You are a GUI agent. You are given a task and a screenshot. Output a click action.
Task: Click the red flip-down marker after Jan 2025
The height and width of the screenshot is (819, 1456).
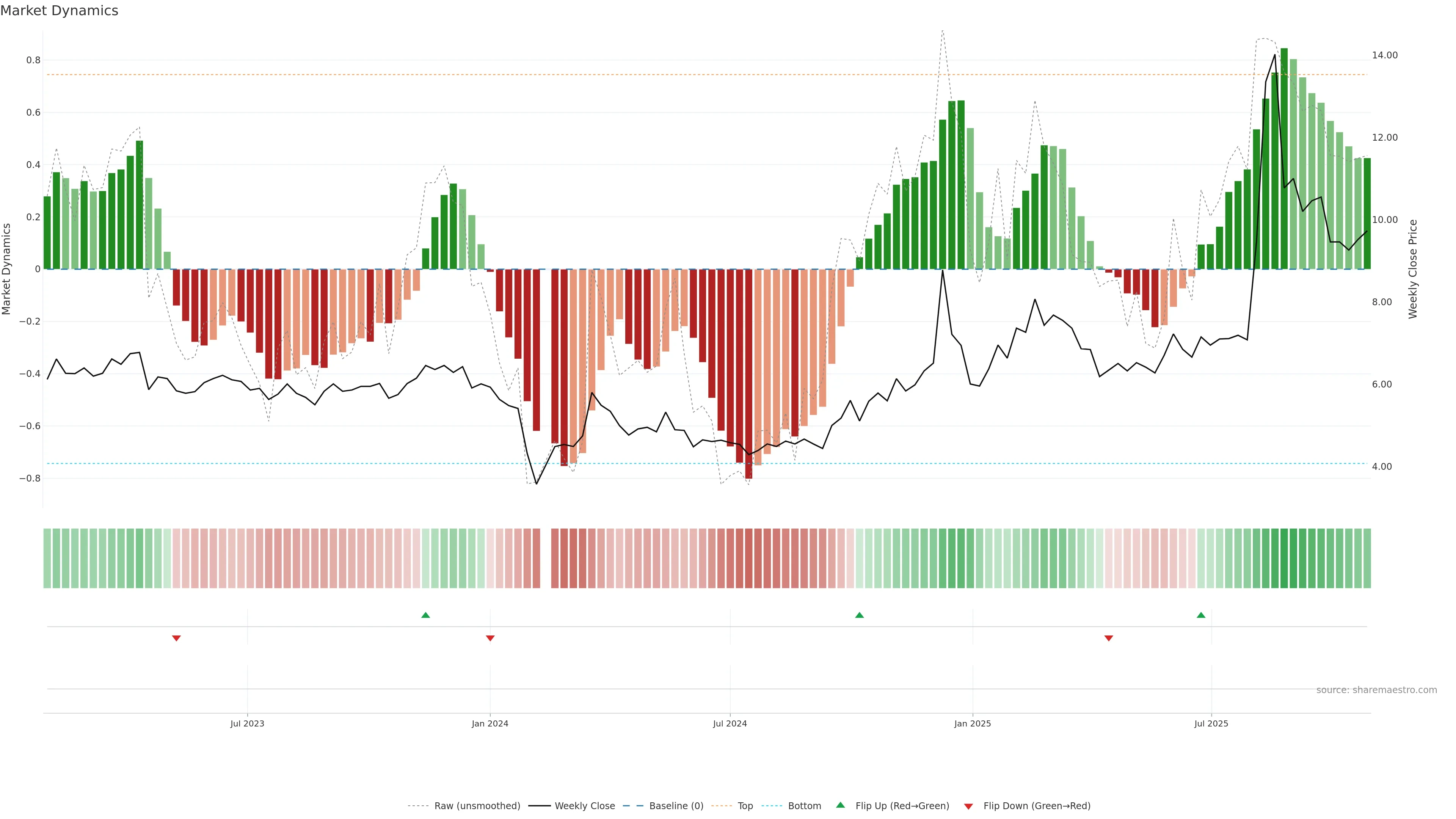tap(1108, 638)
